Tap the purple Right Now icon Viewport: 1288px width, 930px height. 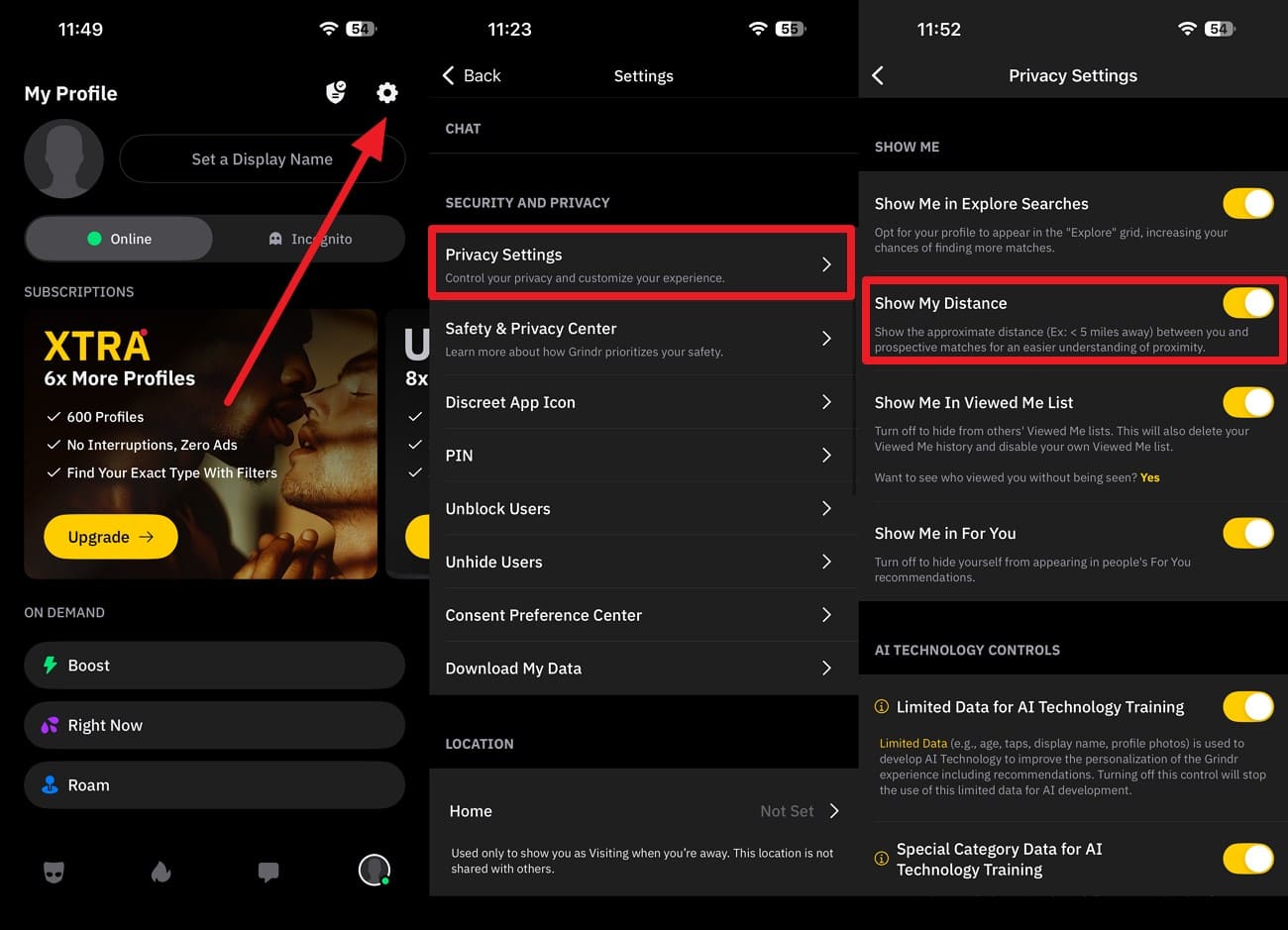click(50, 725)
